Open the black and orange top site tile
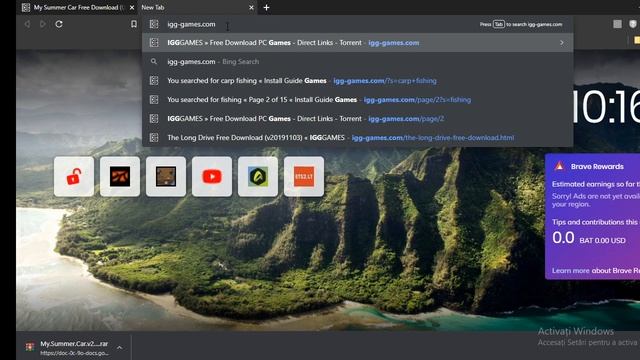 click(120, 176)
